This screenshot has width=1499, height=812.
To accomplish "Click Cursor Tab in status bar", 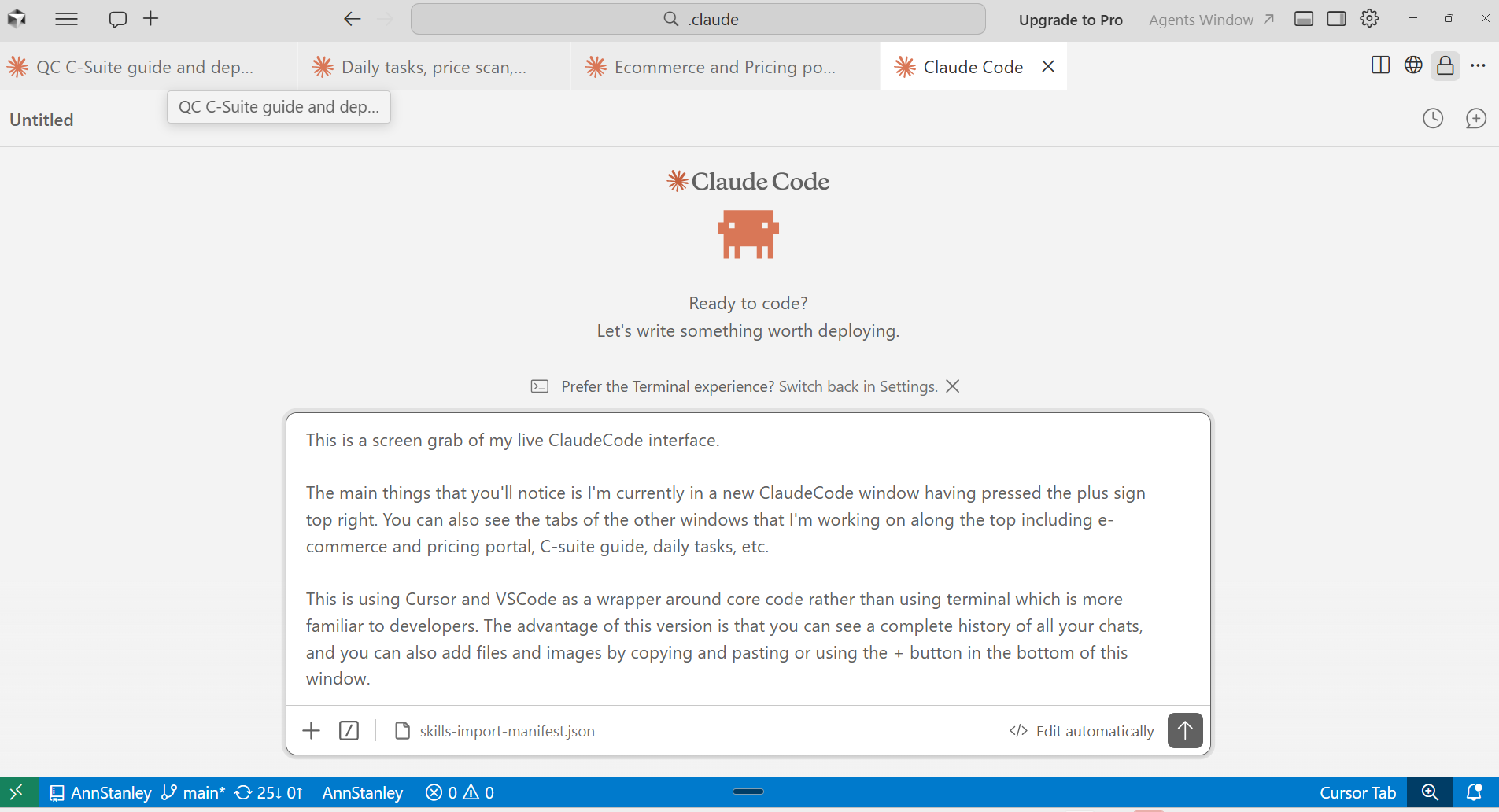I will 1358,792.
